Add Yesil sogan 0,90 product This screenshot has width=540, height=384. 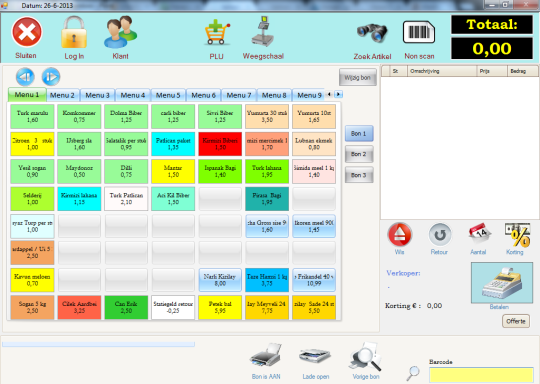tap(32, 171)
